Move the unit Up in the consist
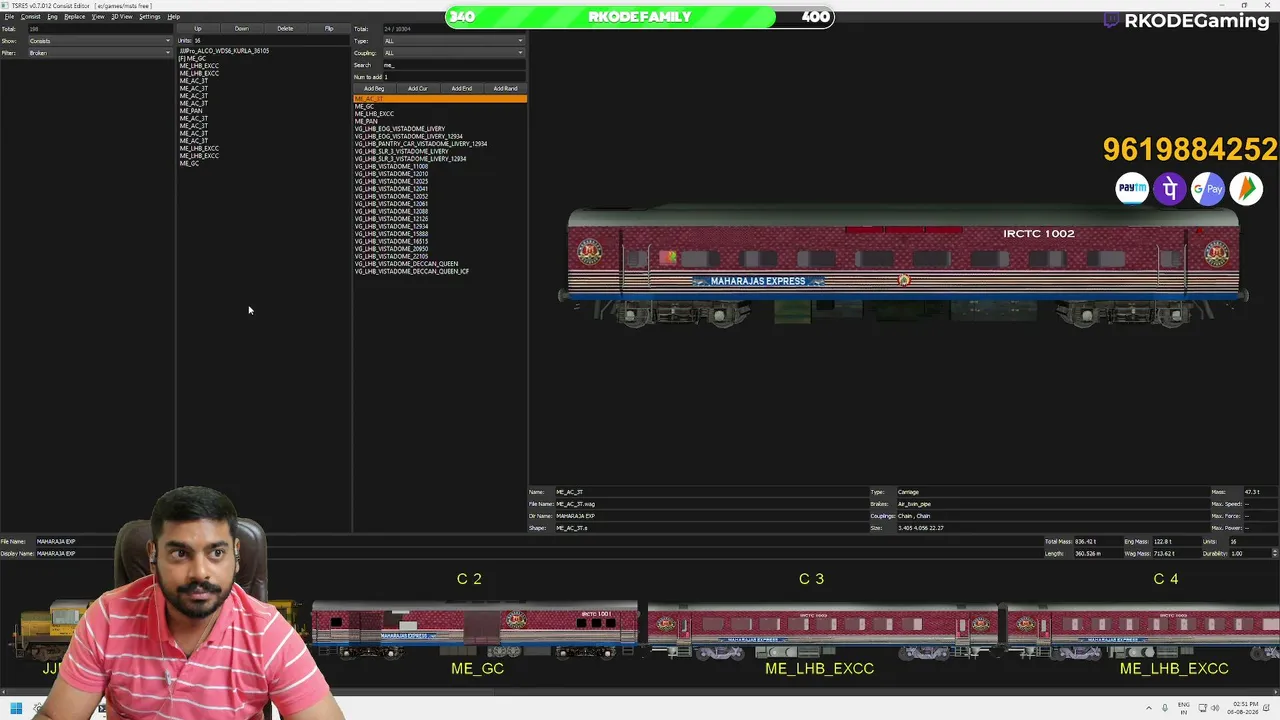 [198, 29]
